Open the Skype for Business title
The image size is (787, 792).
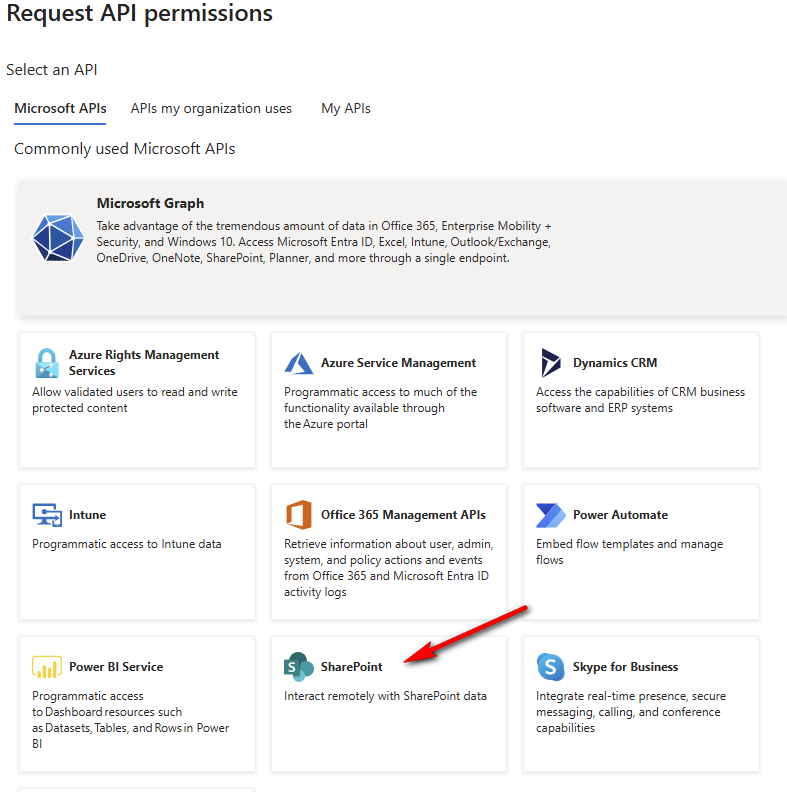pyautogui.click(x=625, y=667)
